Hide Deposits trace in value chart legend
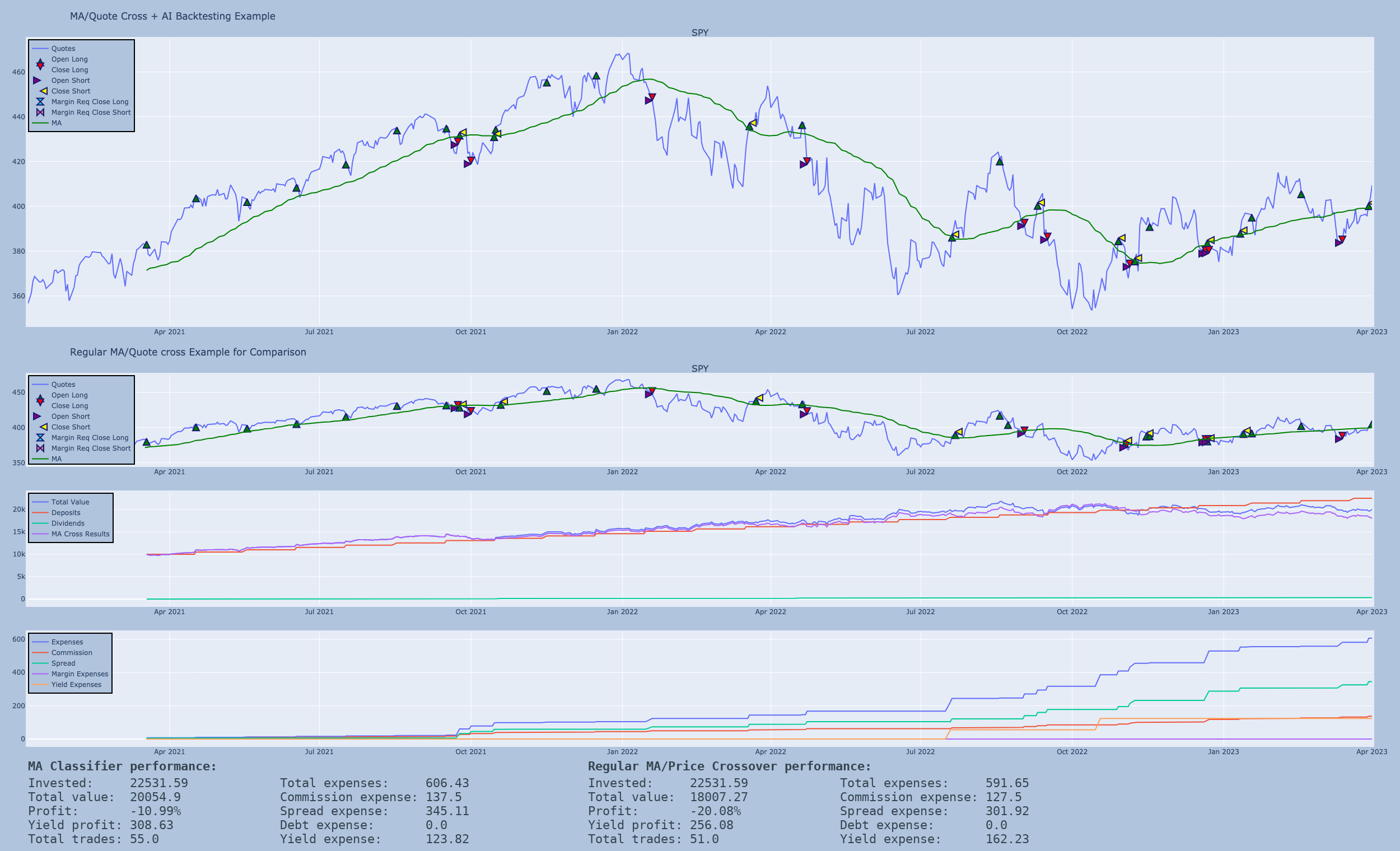This screenshot has height=851, width=1400. pyautogui.click(x=66, y=513)
